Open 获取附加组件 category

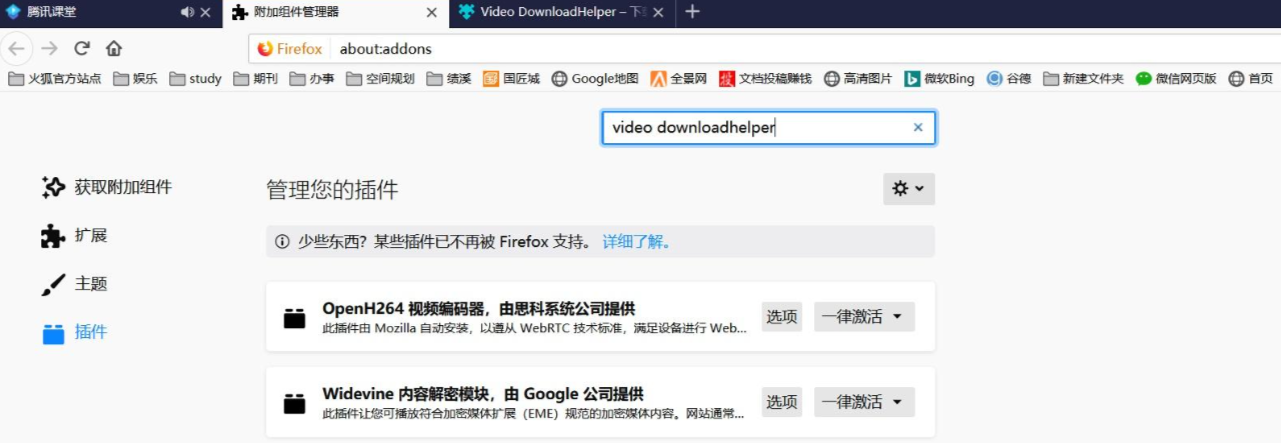tap(107, 187)
